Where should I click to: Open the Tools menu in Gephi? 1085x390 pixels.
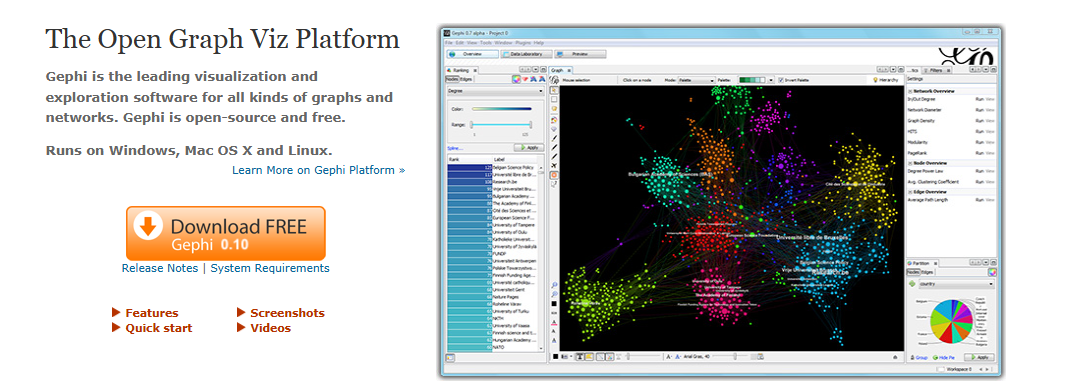pyautogui.click(x=486, y=43)
